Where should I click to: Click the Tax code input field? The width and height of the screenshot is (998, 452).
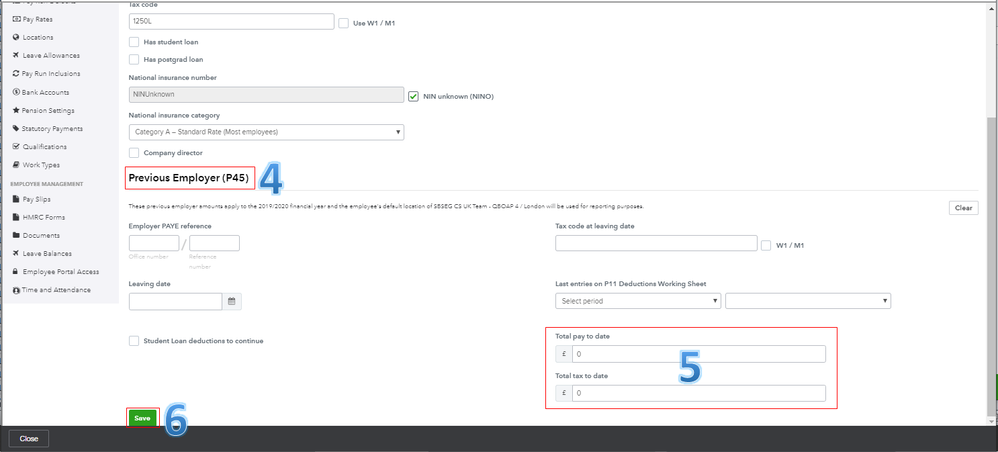pos(231,21)
